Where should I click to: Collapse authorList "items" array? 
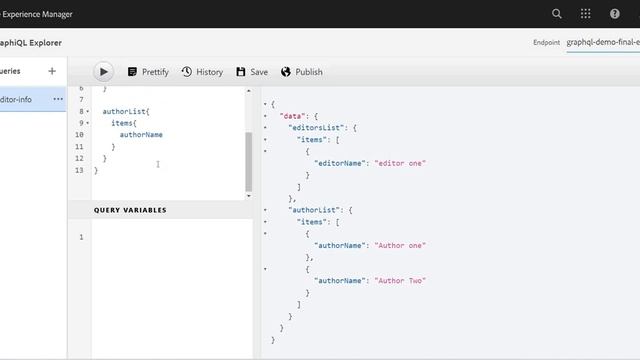coord(265,222)
